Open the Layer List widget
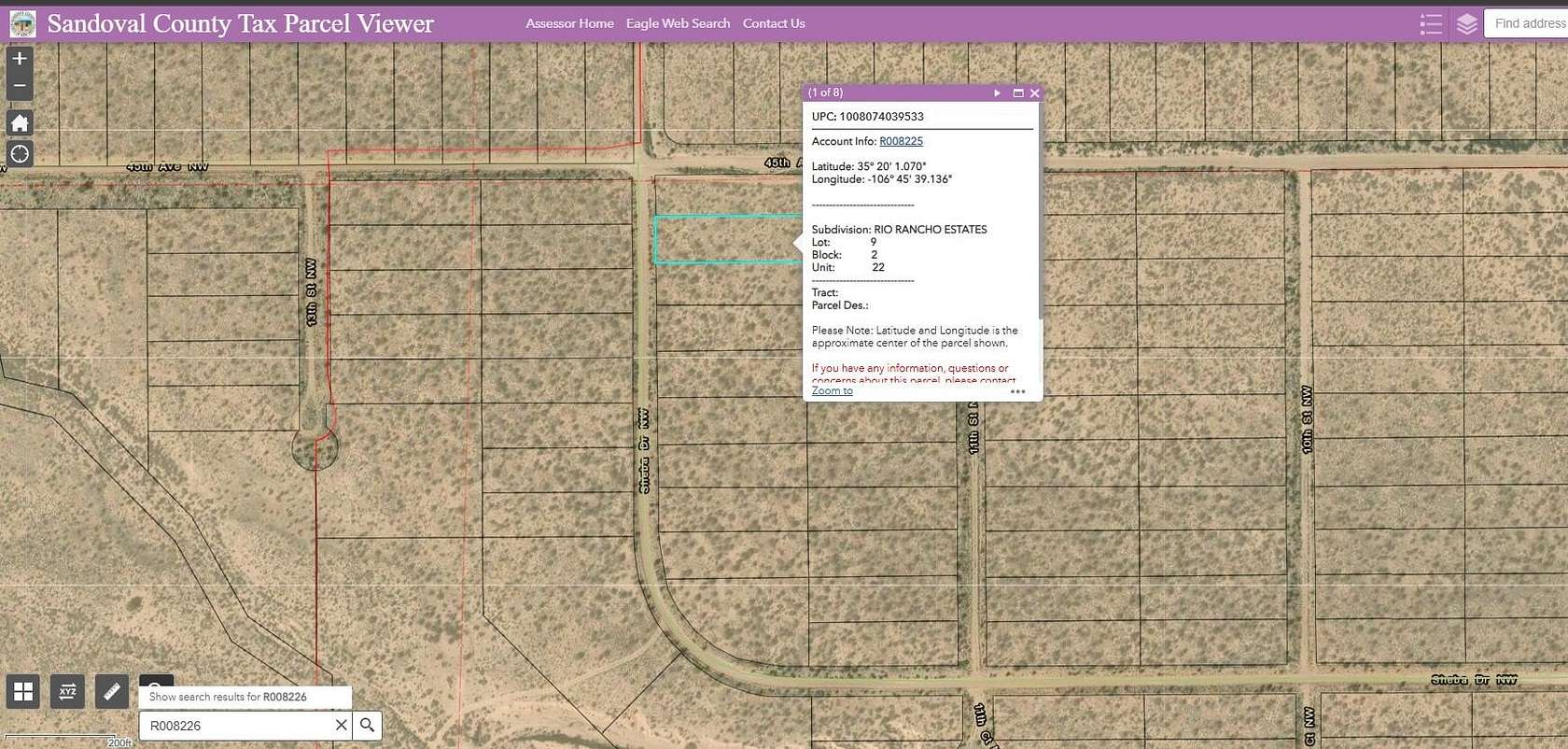This screenshot has width=1568, height=749. pos(1466,23)
